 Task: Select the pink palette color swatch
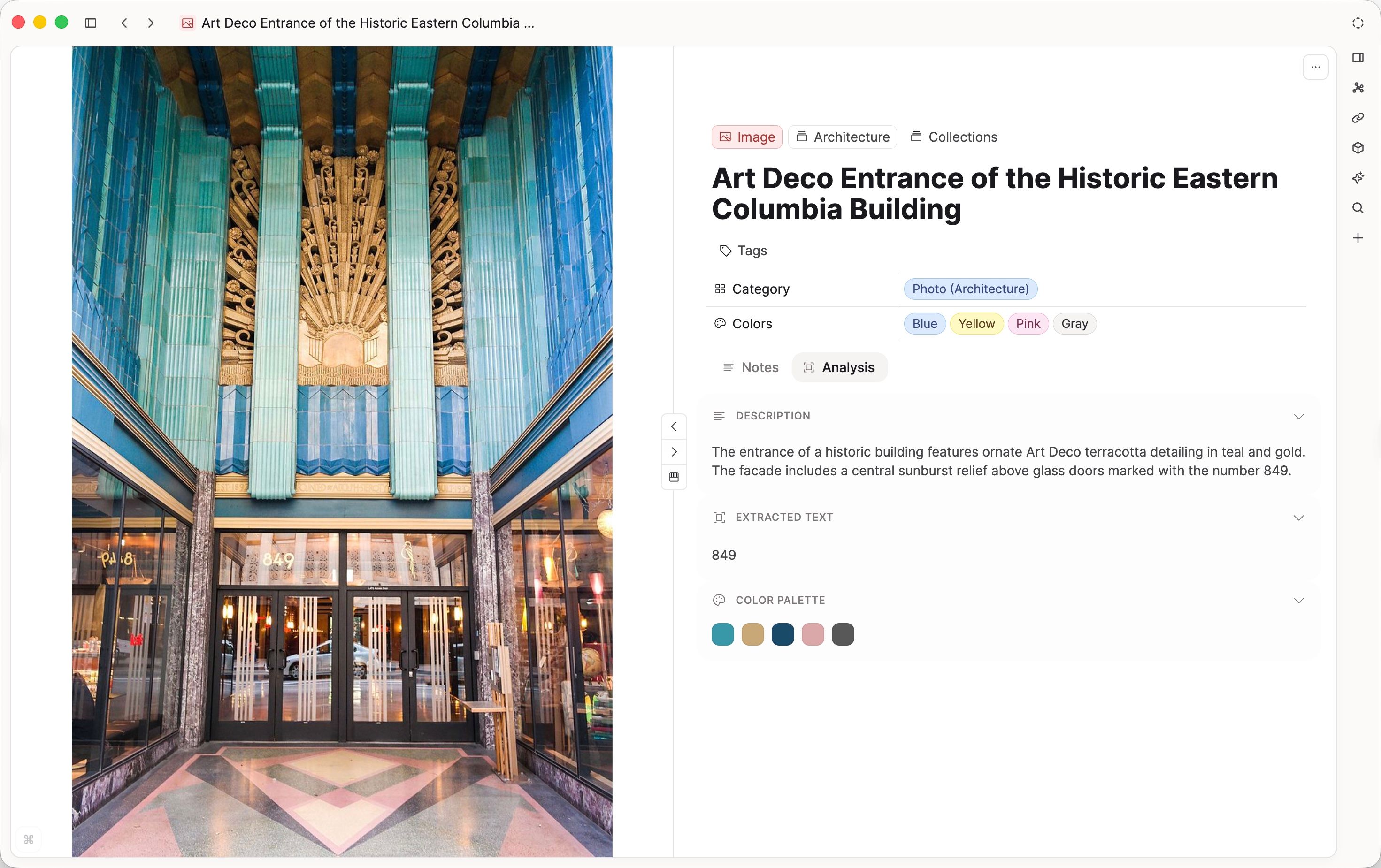pyautogui.click(x=813, y=635)
